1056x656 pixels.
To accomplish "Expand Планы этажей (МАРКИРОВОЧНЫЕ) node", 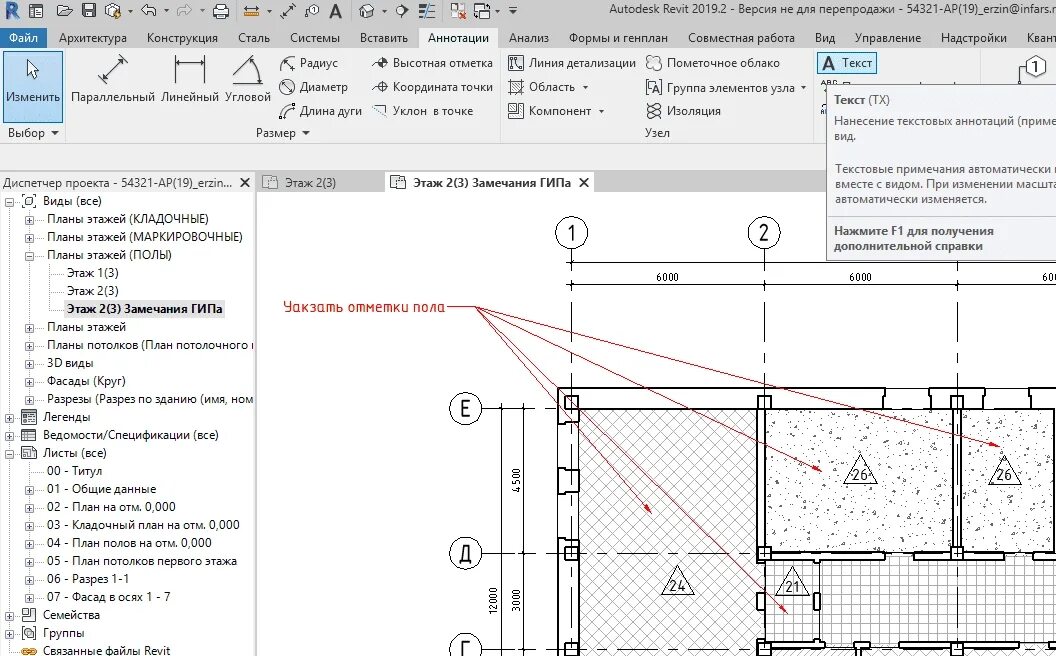I will pyautogui.click(x=30, y=238).
